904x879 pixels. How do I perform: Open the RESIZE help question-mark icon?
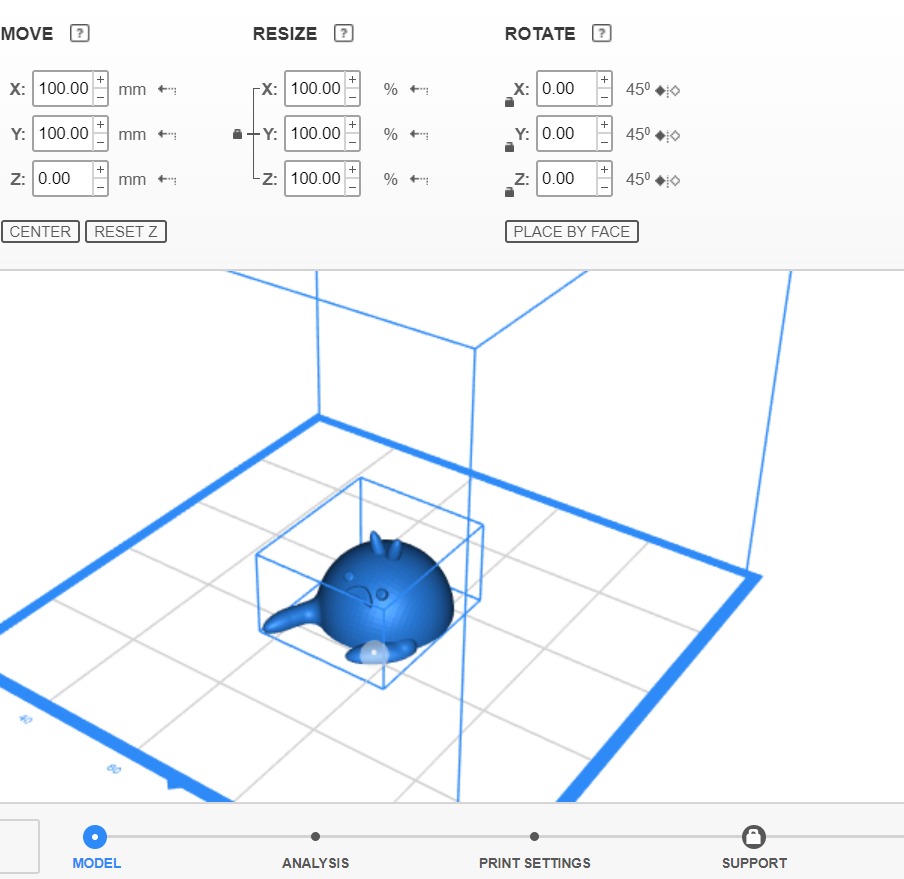[x=344, y=33]
